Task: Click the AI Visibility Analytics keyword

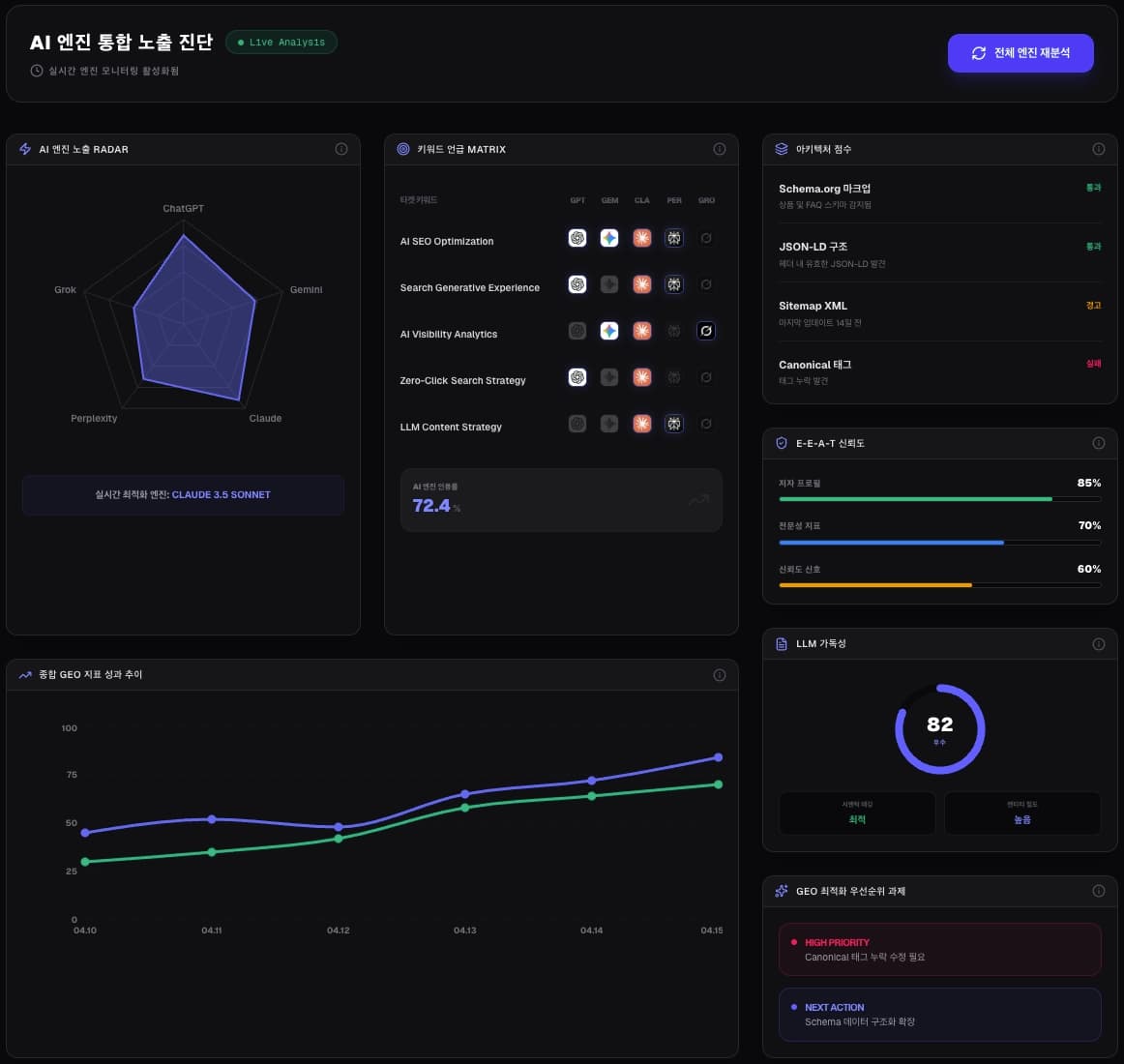Action: 449,334
